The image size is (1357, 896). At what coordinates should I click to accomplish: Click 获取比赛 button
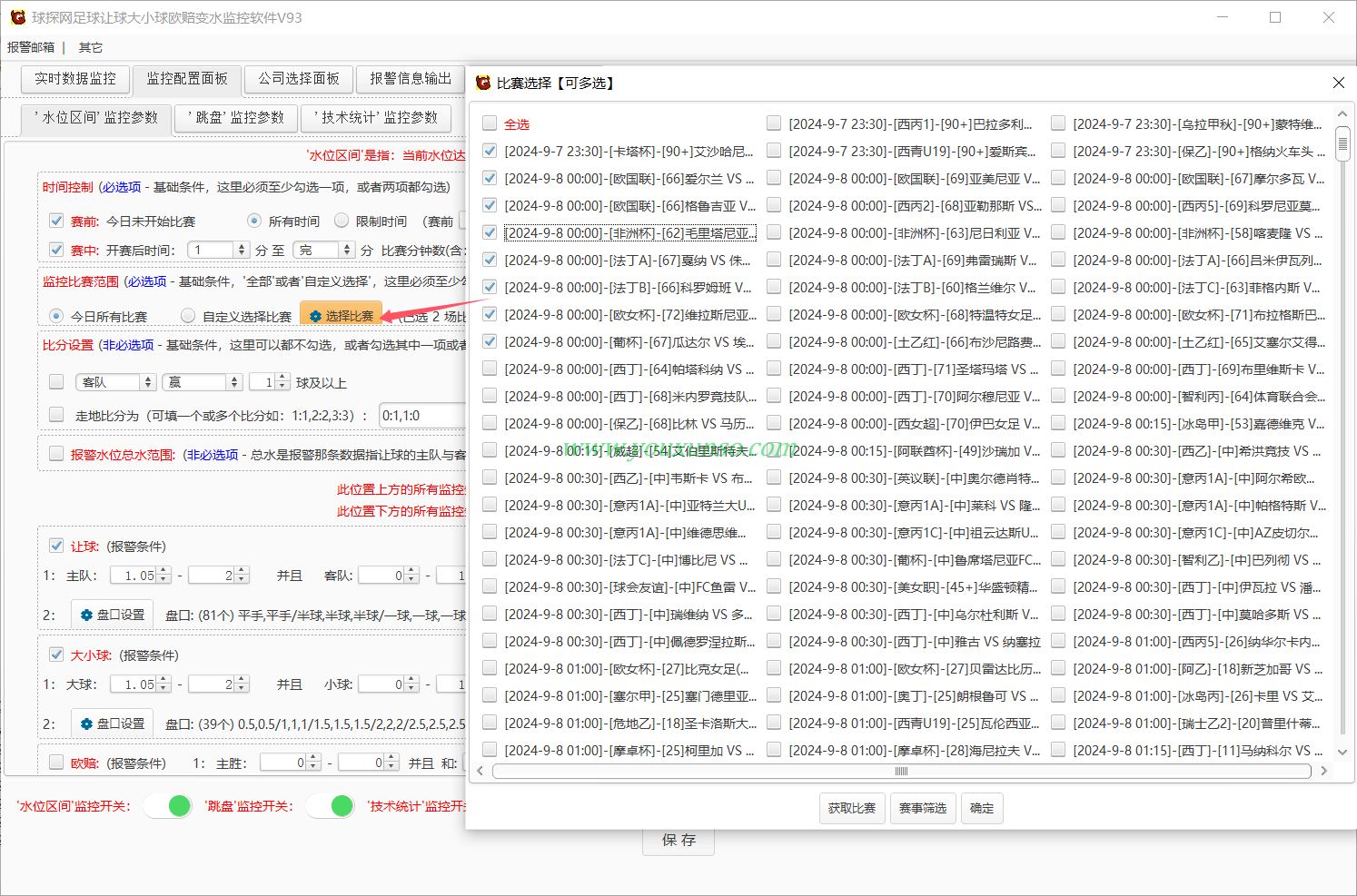click(x=852, y=807)
